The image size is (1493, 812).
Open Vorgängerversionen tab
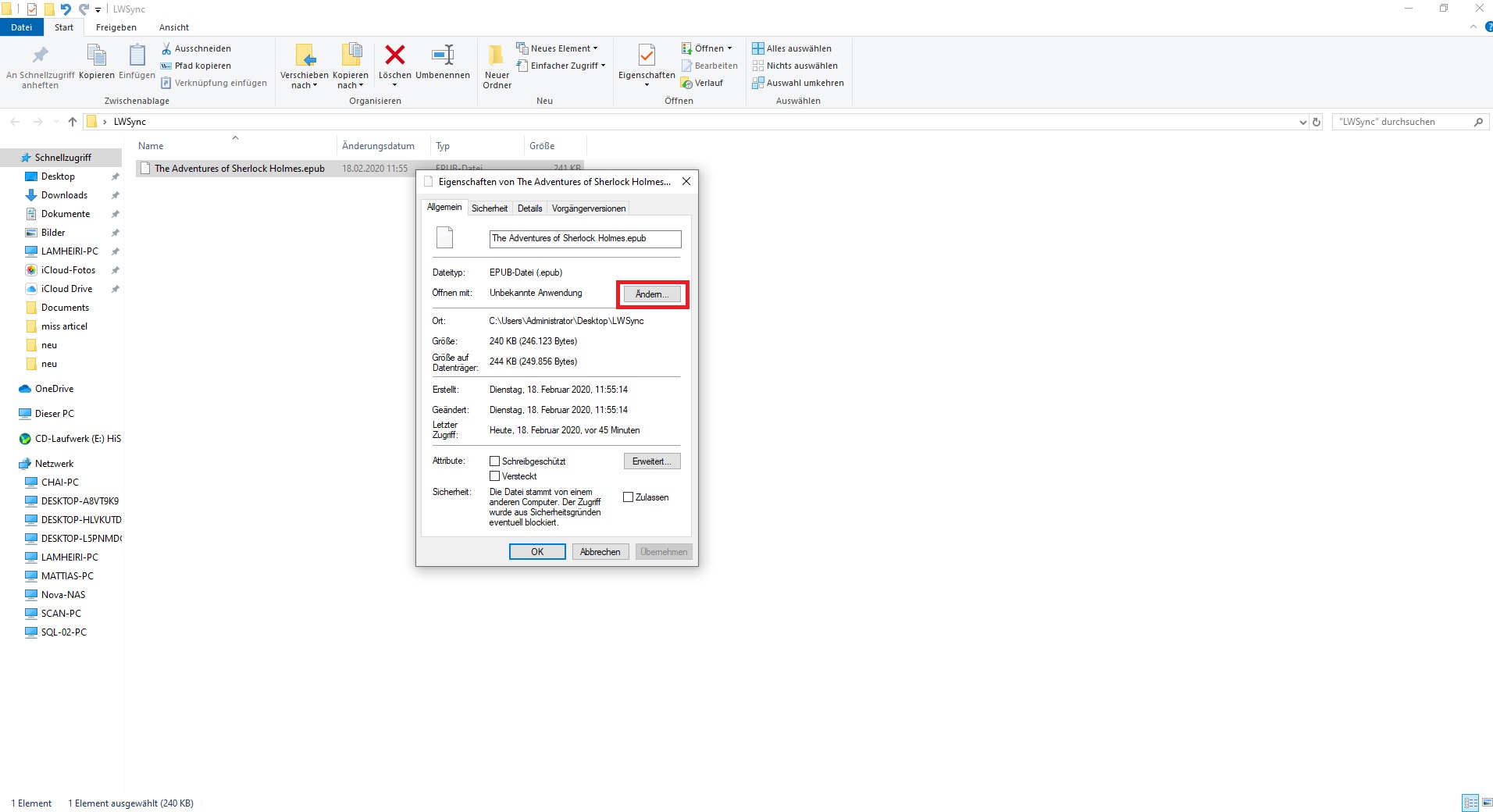tap(589, 208)
